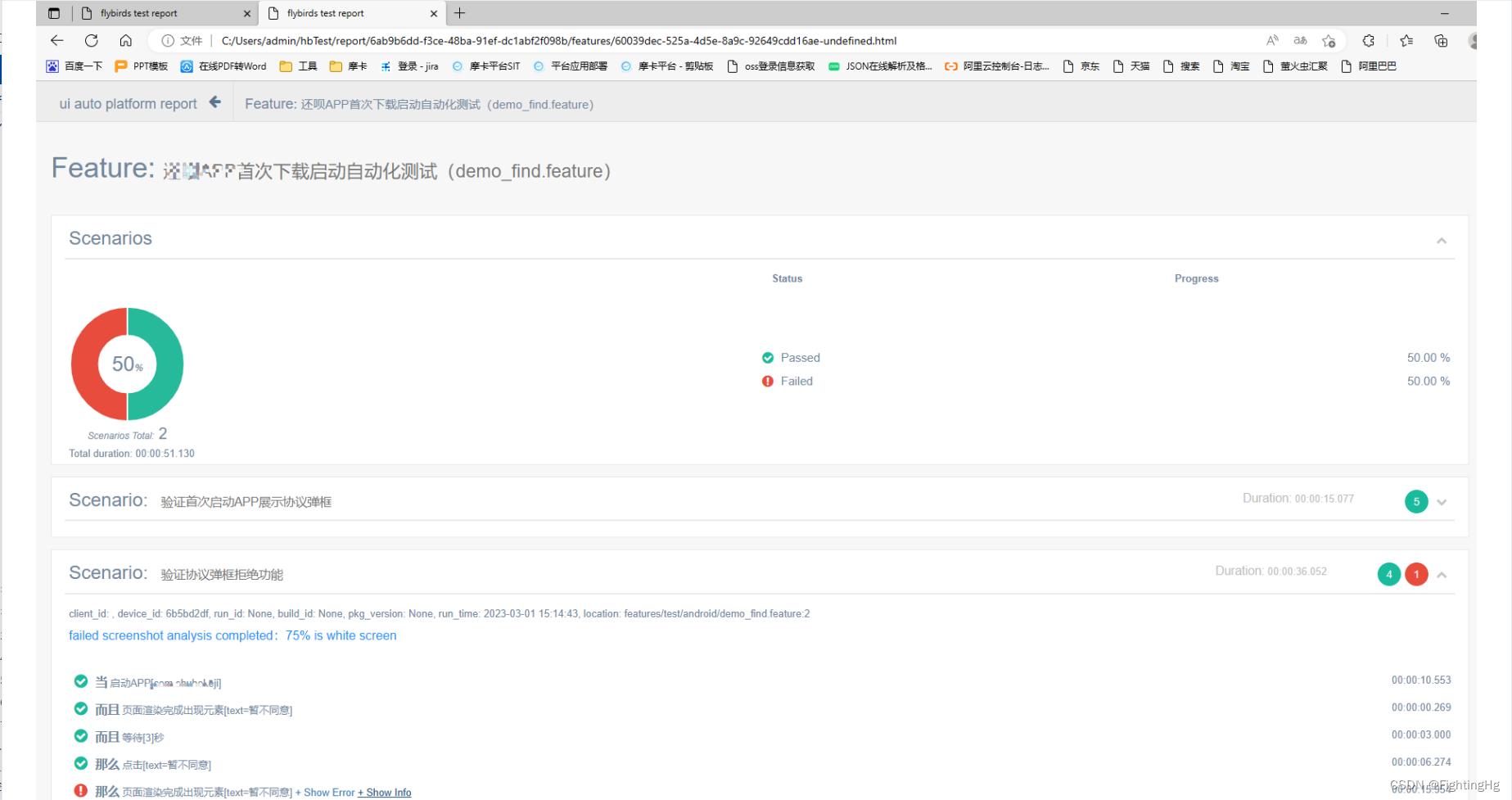Open browser extensions puzzle icon
The height and width of the screenshot is (800, 1512).
point(1368,40)
